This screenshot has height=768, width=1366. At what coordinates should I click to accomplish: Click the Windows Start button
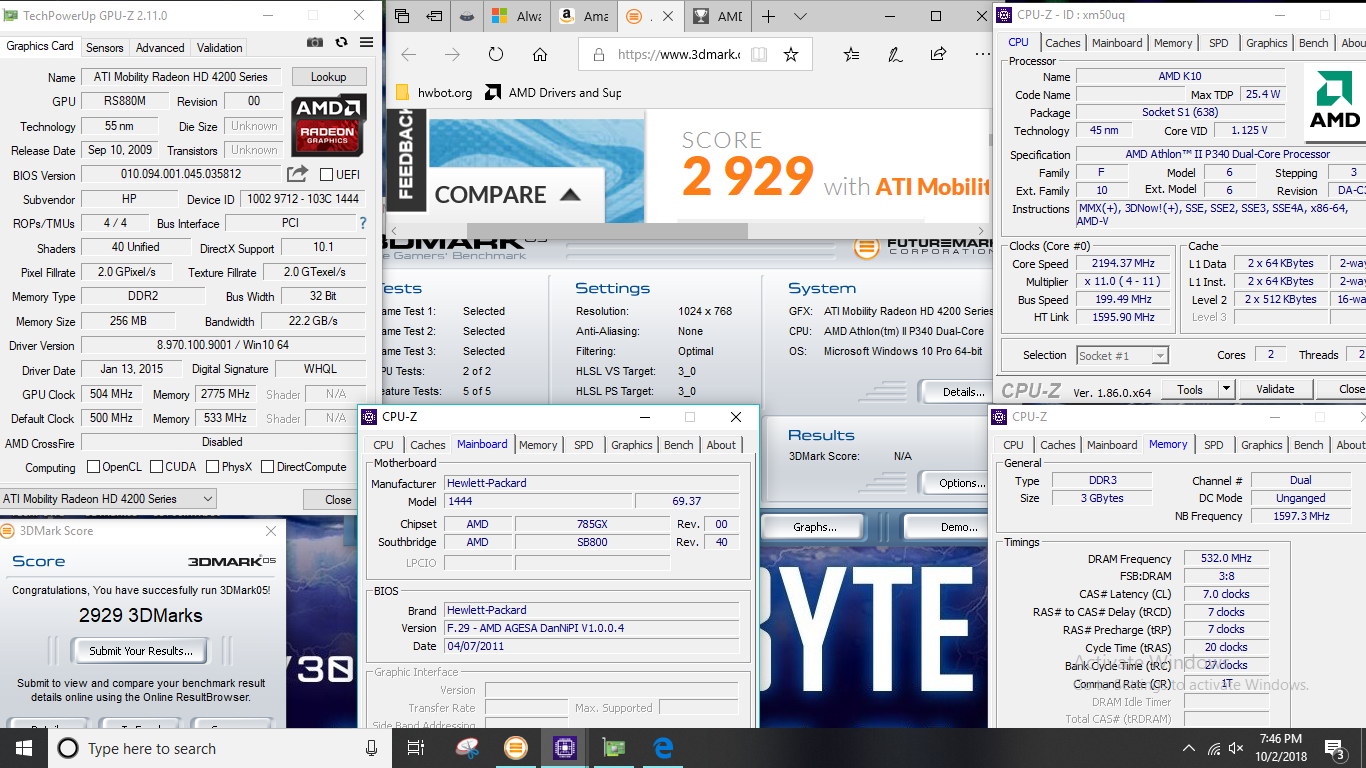point(24,747)
